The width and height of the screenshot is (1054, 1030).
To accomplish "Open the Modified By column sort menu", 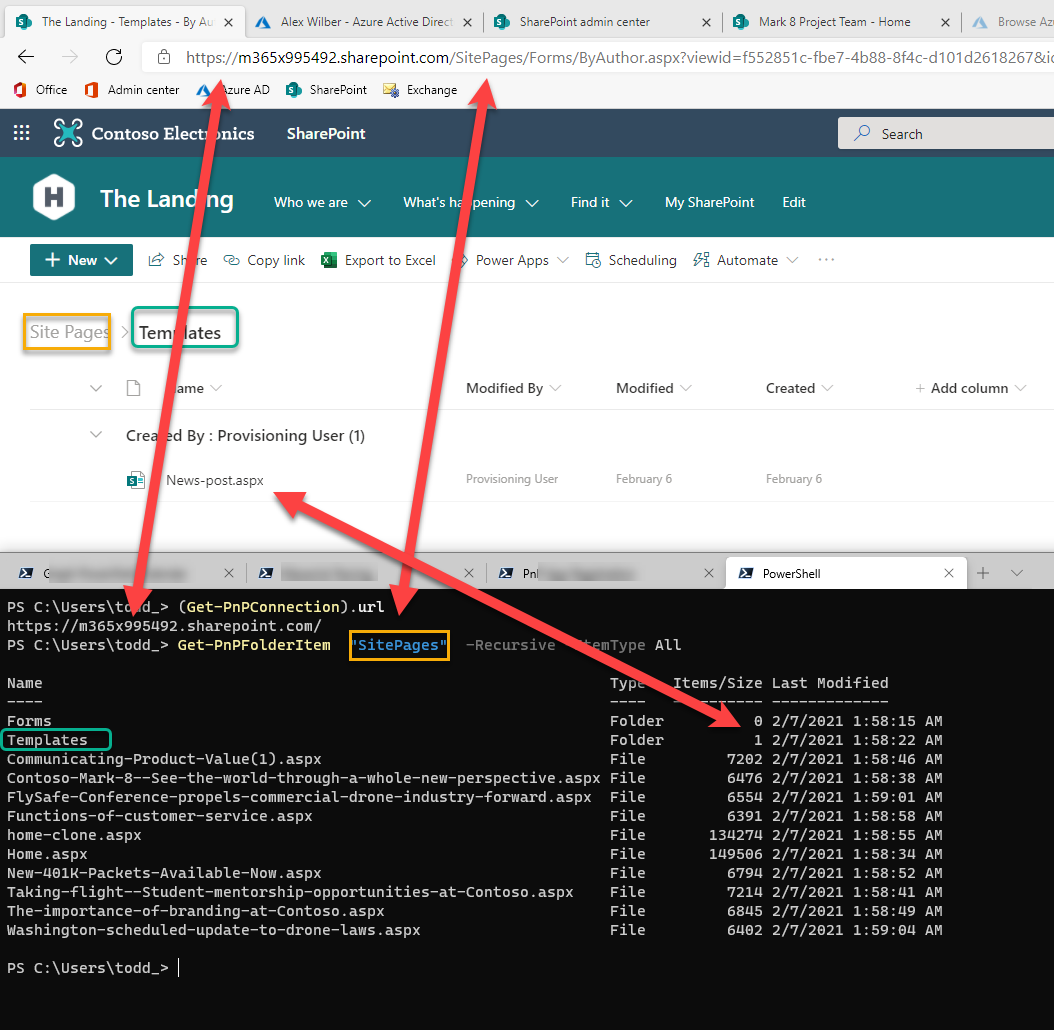I will [x=512, y=388].
